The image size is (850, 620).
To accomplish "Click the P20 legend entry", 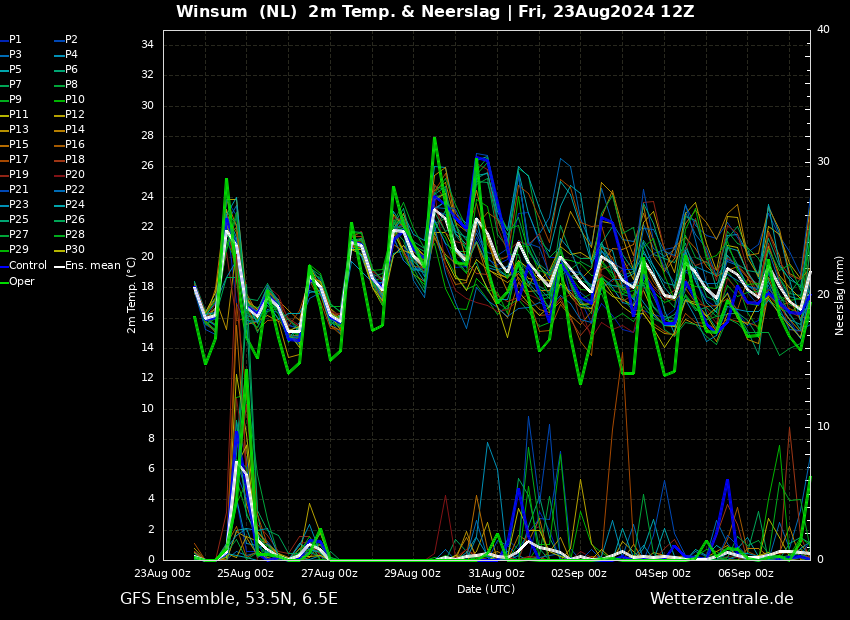I will [69, 175].
